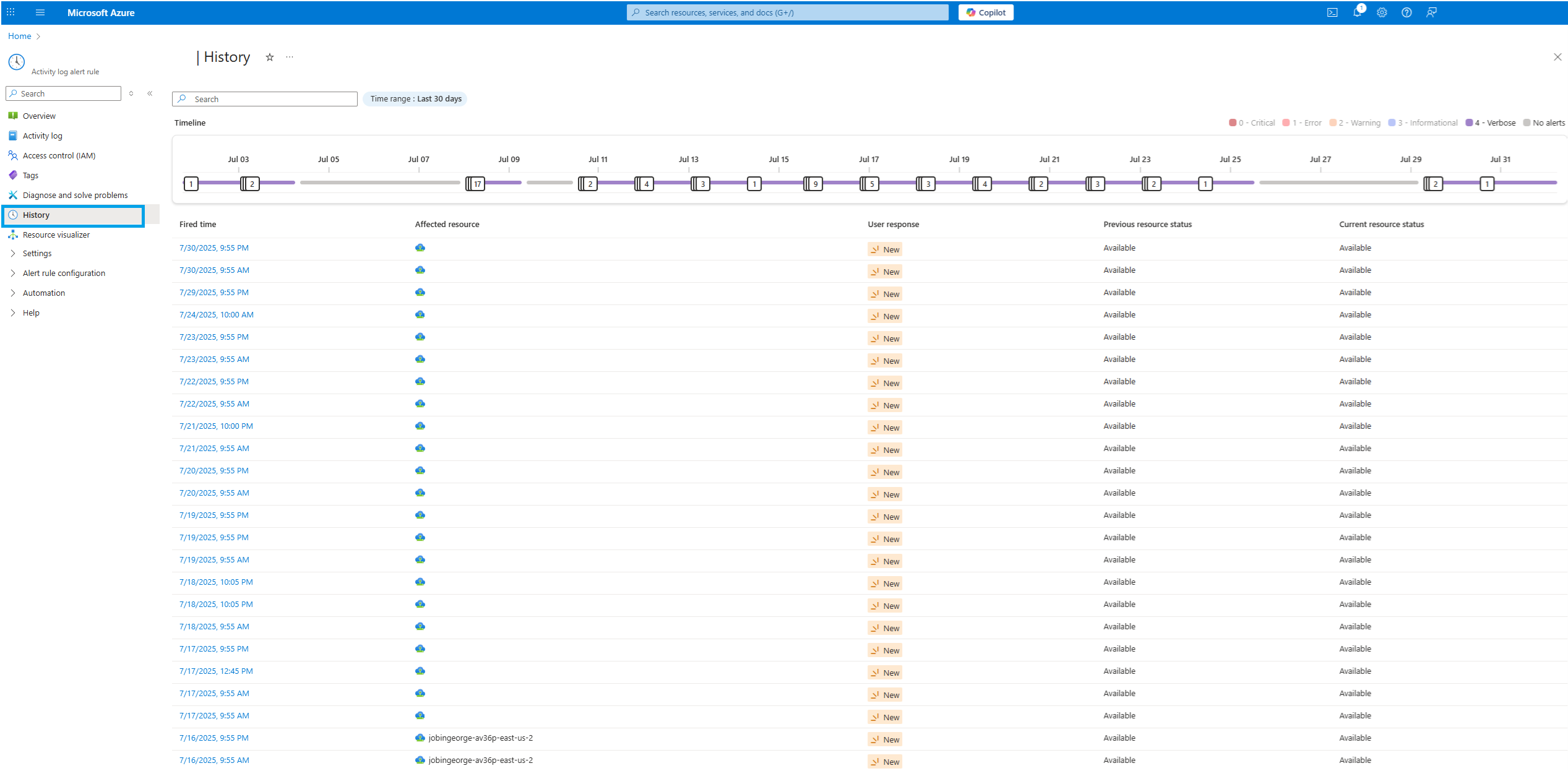Open Cloud Shell from top bar

tap(1332, 12)
